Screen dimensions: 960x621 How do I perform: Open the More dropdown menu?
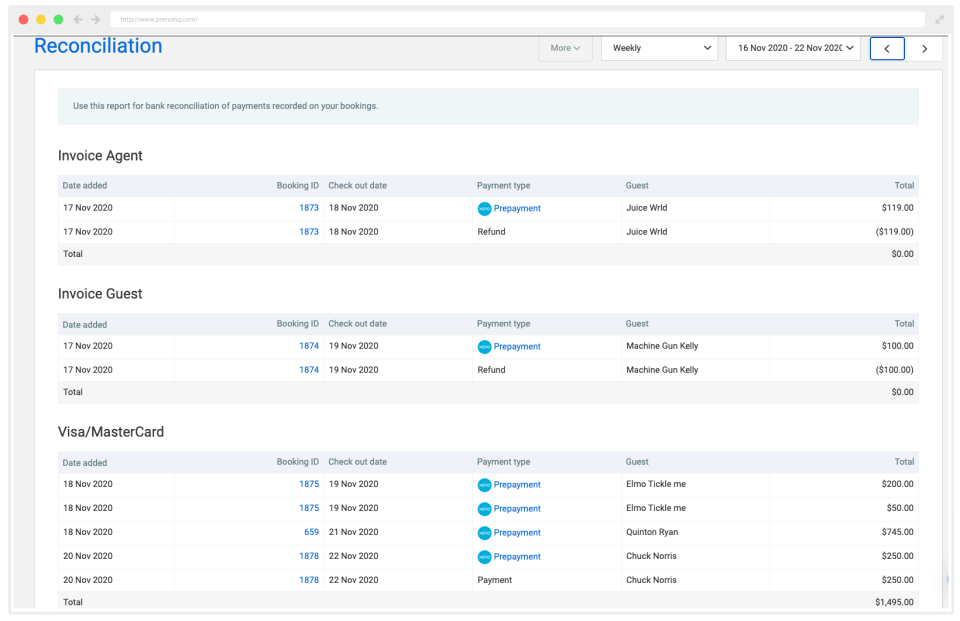(x=565, y=48)
